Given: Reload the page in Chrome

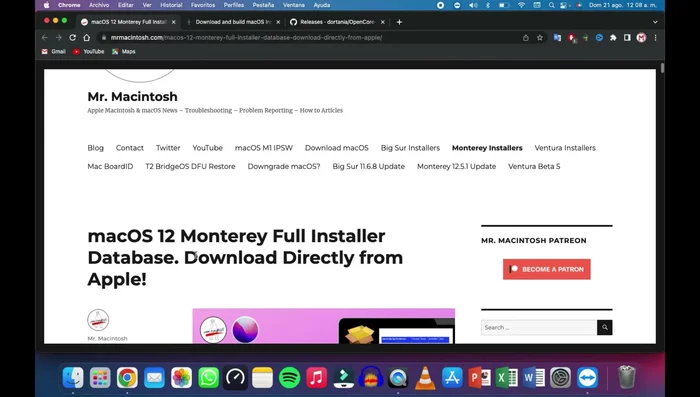Looking at the screenshot, I should (72, 38).
